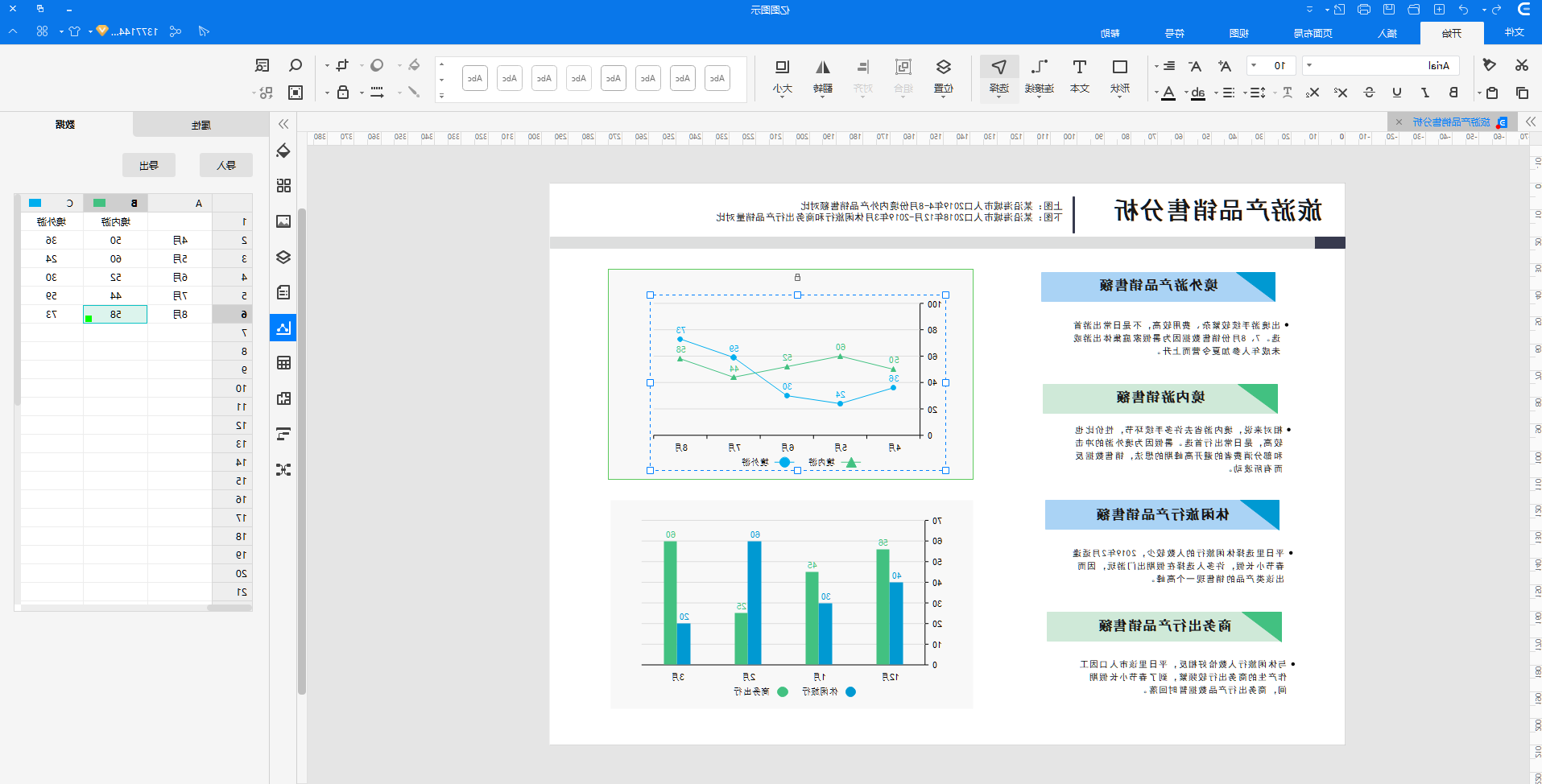Open the highlight ab dropdown arrow

tap(1186, 93)
